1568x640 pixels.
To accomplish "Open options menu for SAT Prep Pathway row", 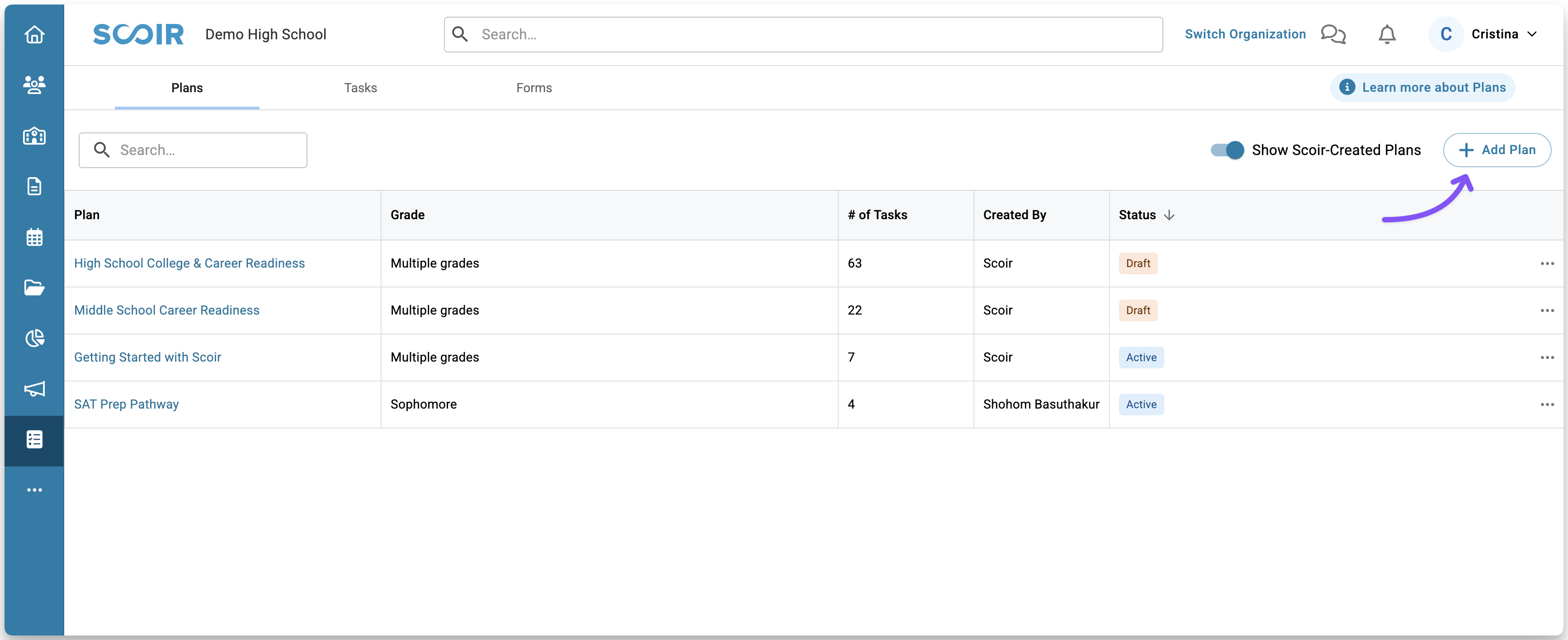I will [1547, 405].
